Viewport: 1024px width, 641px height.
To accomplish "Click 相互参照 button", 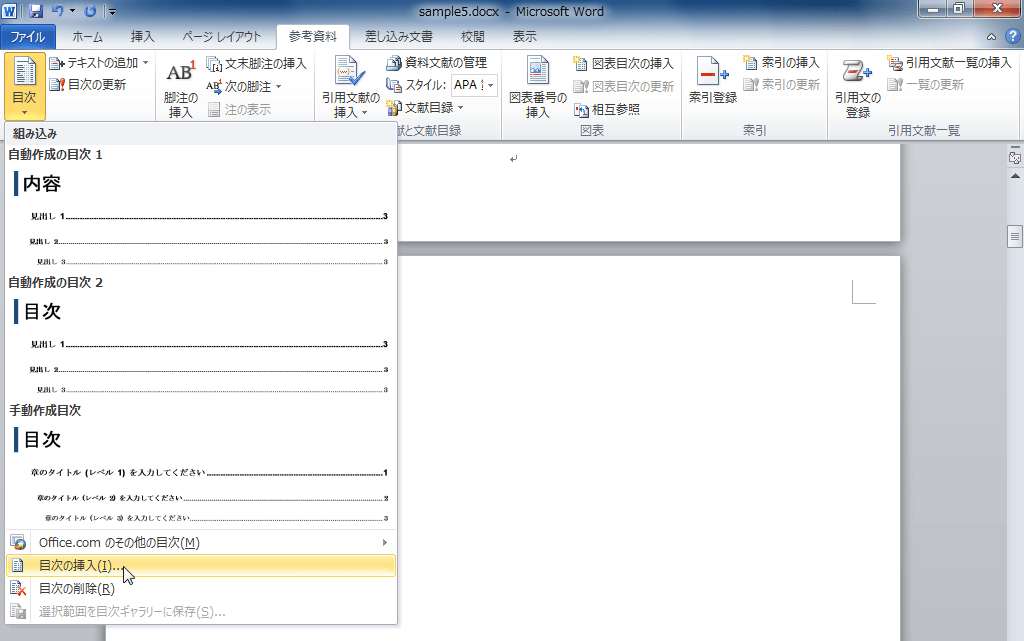I will pos(607,109).
